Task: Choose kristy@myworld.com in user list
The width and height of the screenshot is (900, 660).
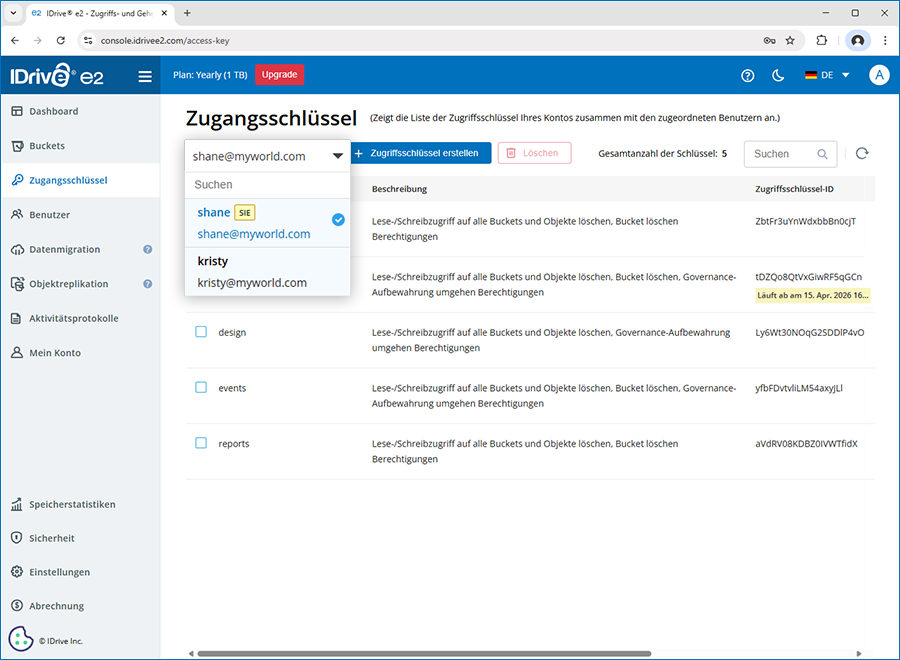Action: pos(267,272)
